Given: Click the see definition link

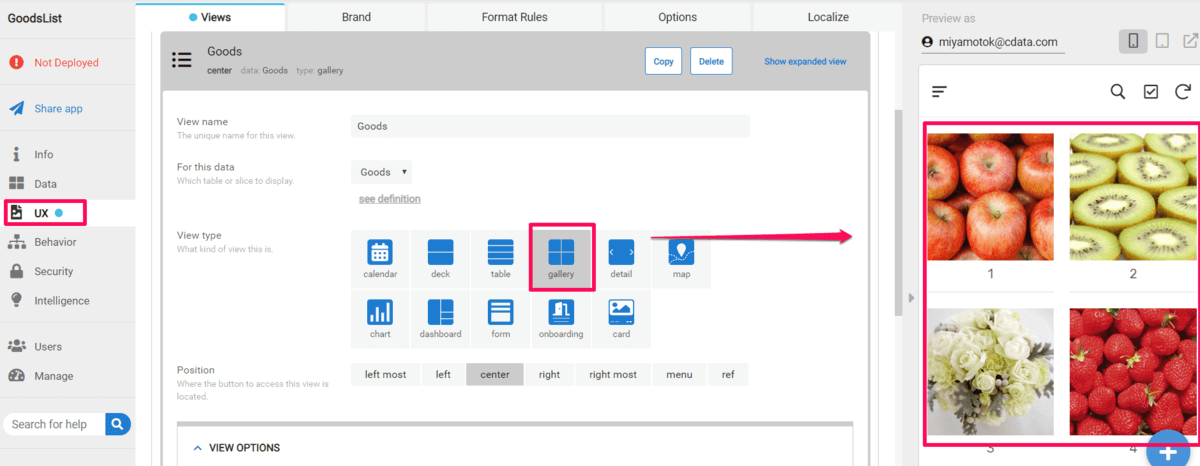Looking at the screenshot, I should [390, 199].
